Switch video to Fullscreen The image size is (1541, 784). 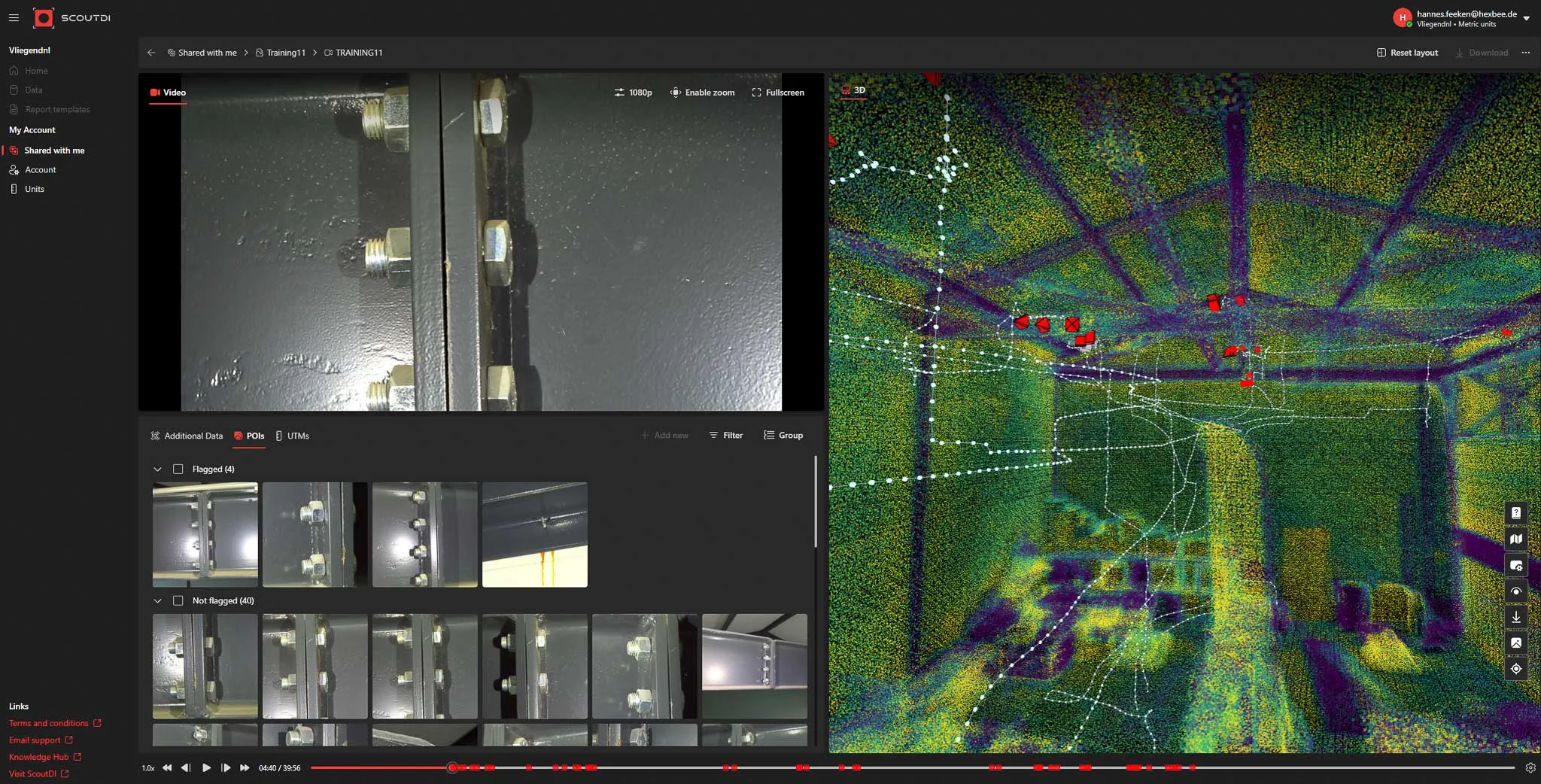(778, 93)
